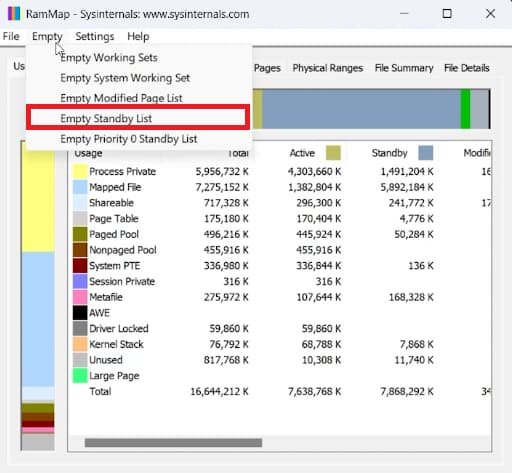Click the horizontal scrollbar thumb
Image resolution: width=512 pixels, height=473 pixels.
coord(173,443)
